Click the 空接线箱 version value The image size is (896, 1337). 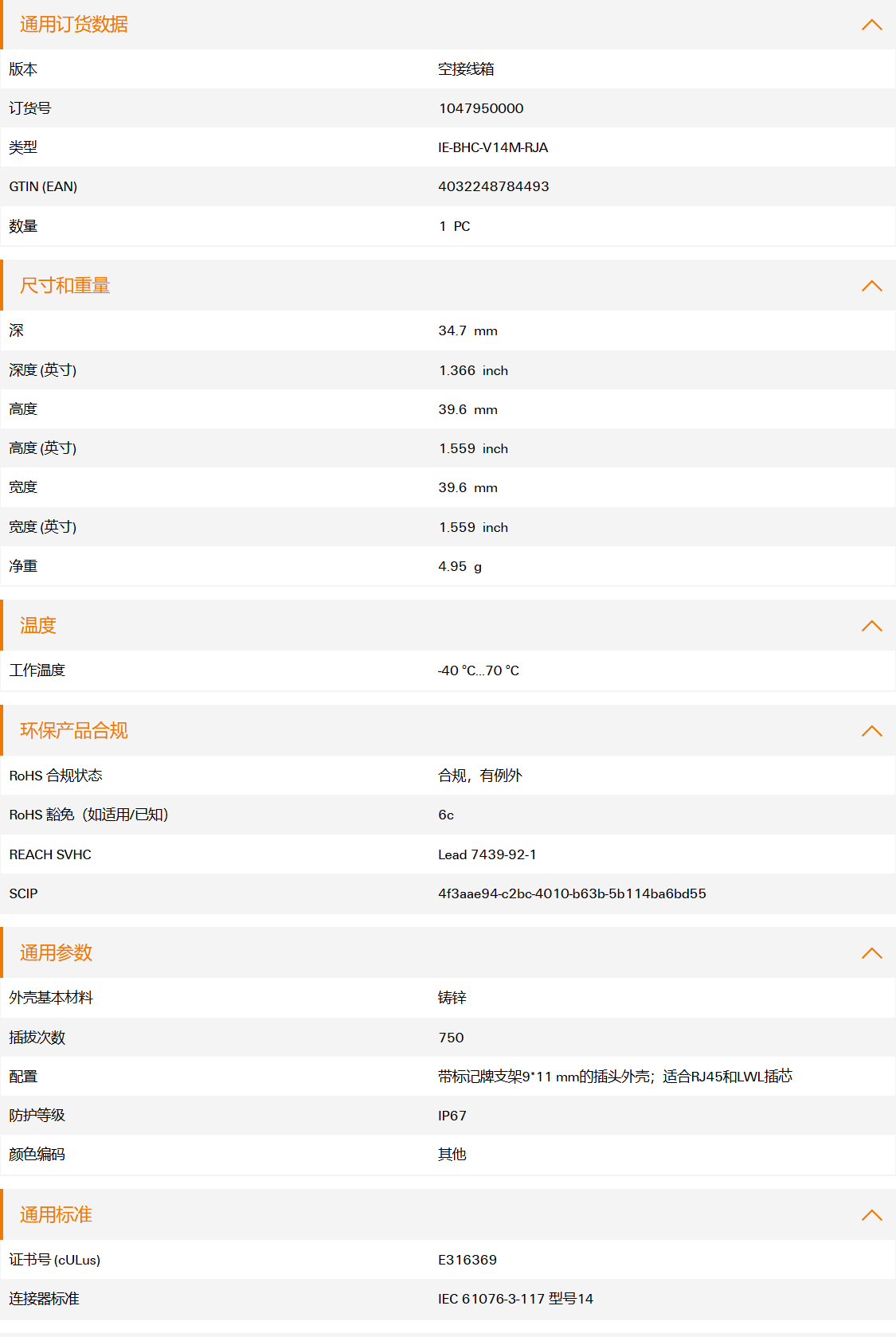tap(466, 69)
